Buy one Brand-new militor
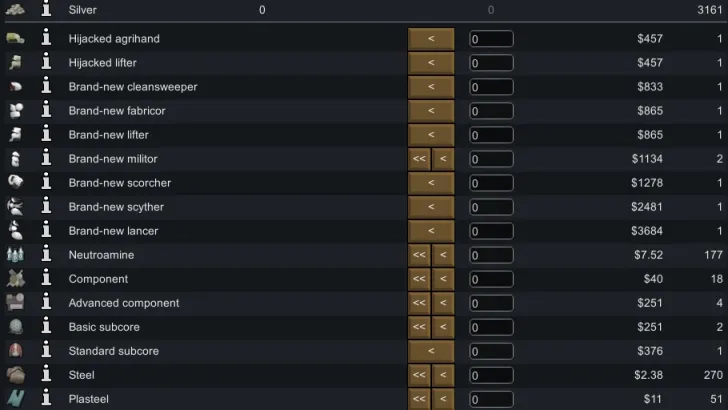 (443, 159)
